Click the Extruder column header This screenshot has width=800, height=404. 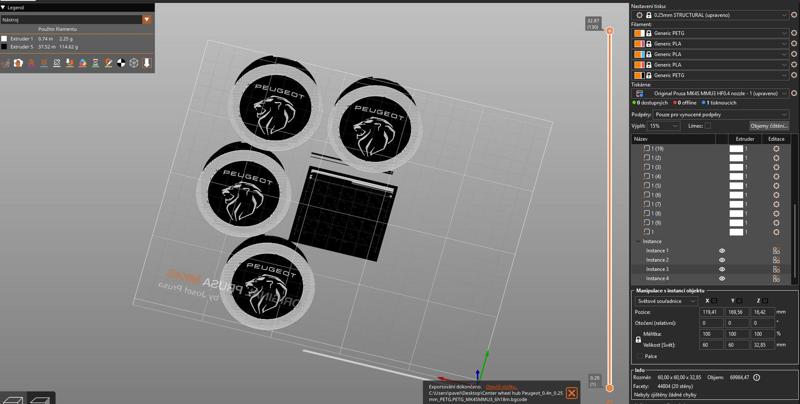[744, 139]
